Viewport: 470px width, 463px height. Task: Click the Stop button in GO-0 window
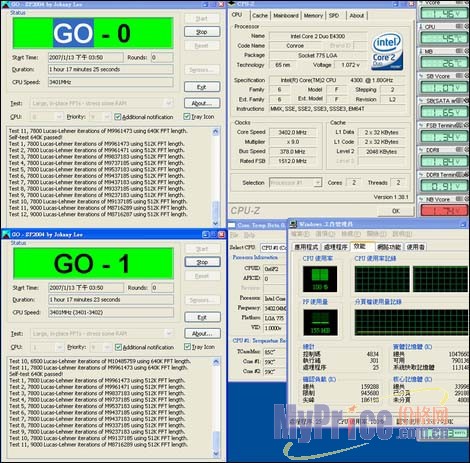[202, 32]
